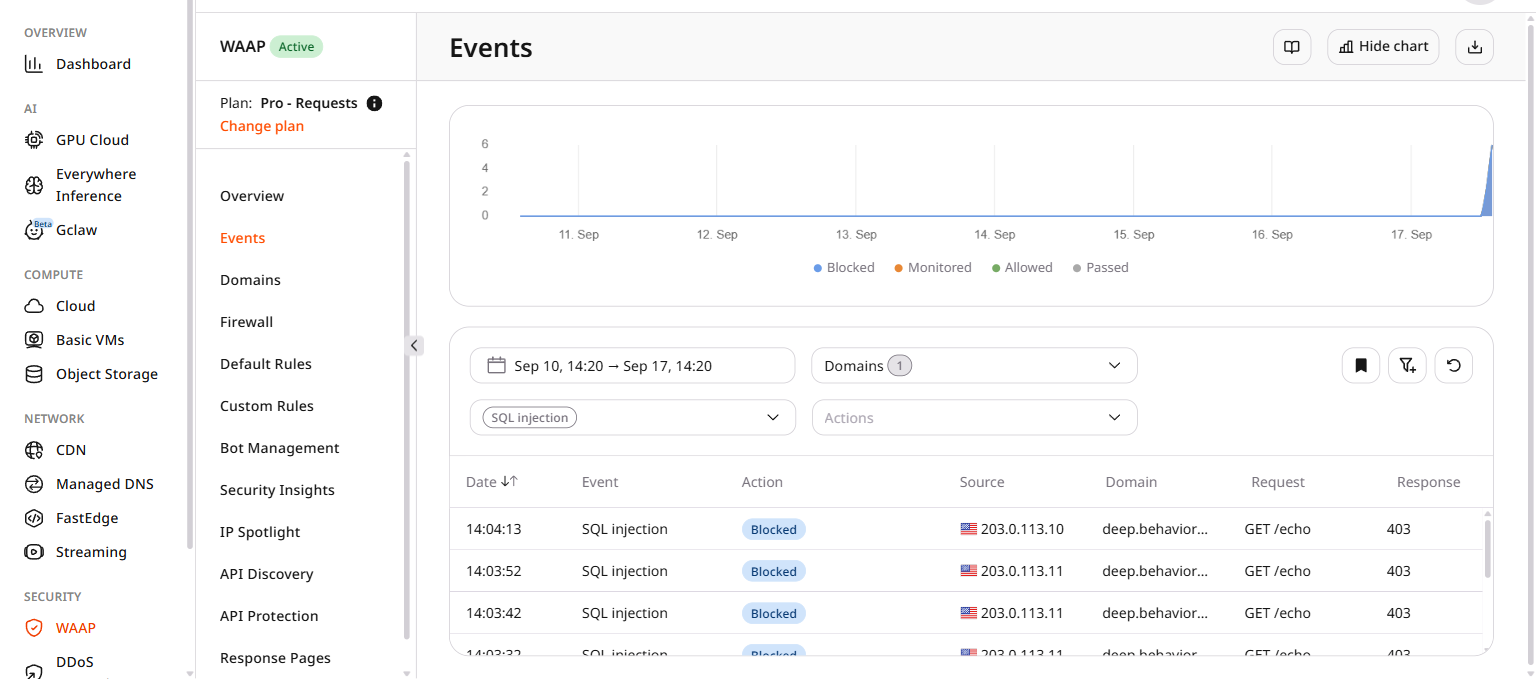
Task: Click the plan info icon
Action: pyautogui.click(x=375, y=103)
